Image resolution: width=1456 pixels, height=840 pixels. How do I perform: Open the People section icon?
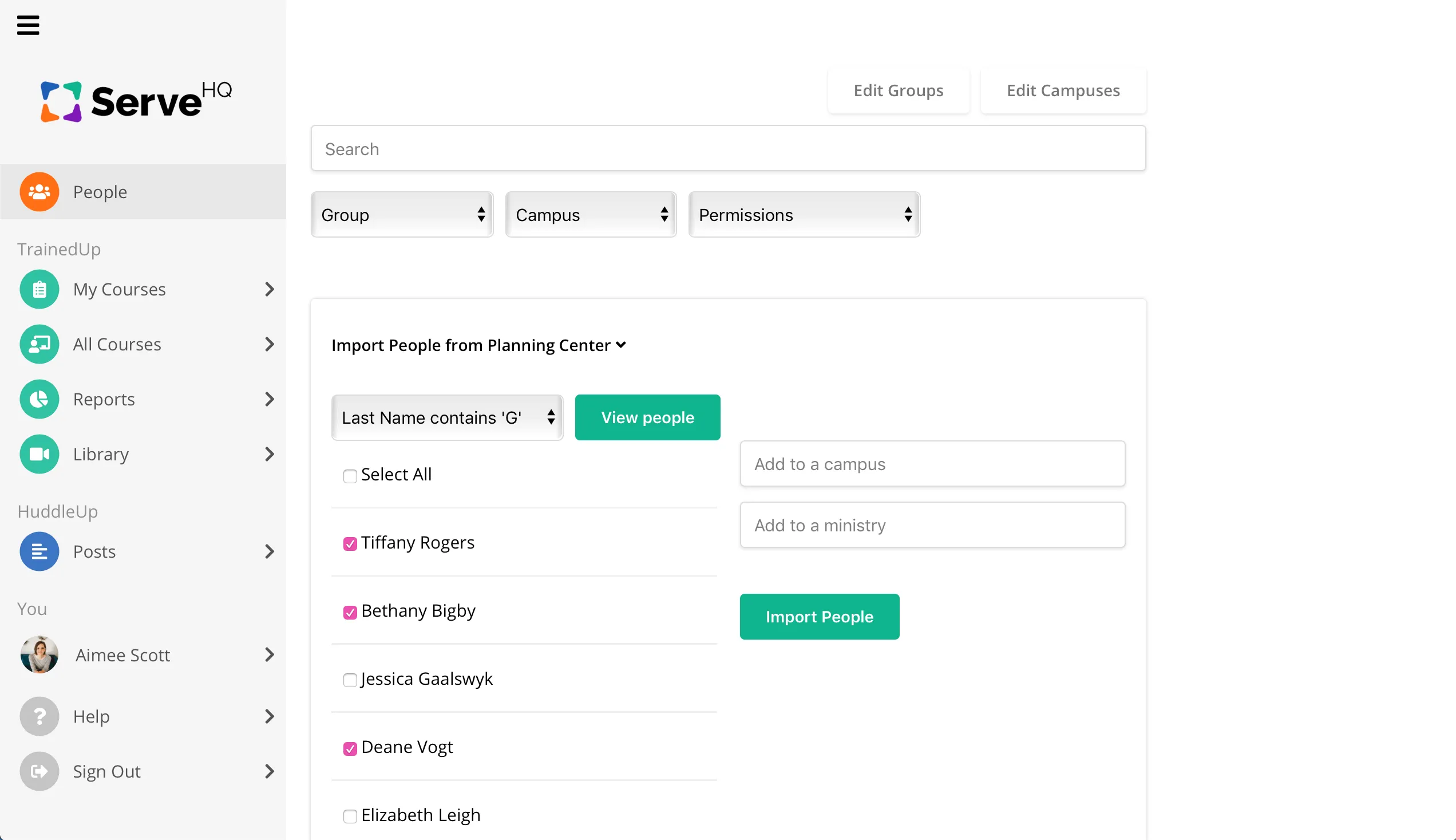click(x=39, y=191)
